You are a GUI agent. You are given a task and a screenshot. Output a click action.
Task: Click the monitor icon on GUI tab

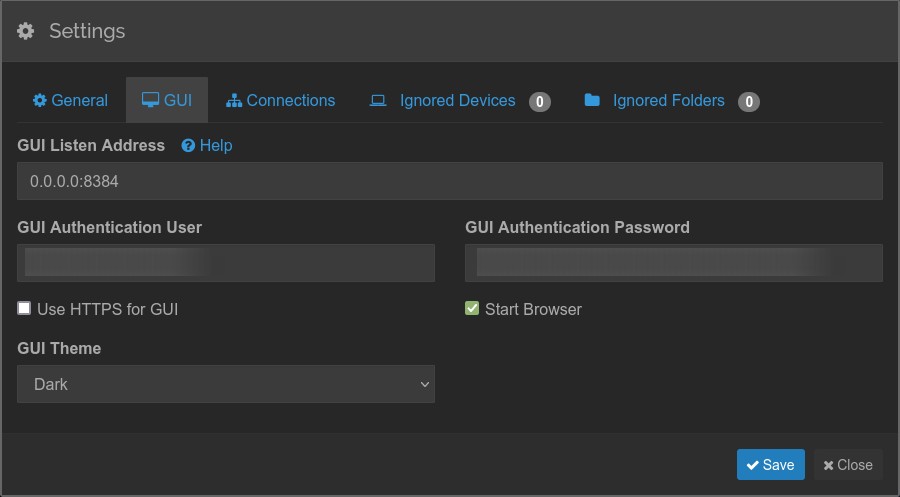point(150,101)
